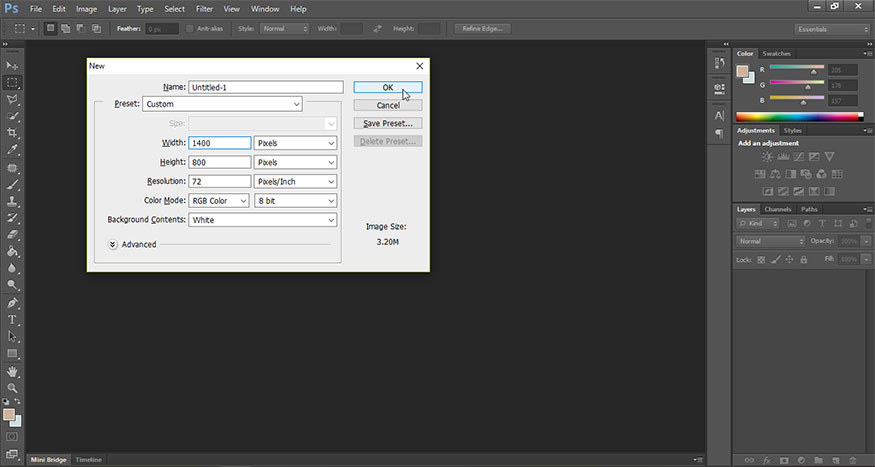Select the Paint Bucket tool
The height and width of the screenshot is (467, 875).
tap(12, 252)
